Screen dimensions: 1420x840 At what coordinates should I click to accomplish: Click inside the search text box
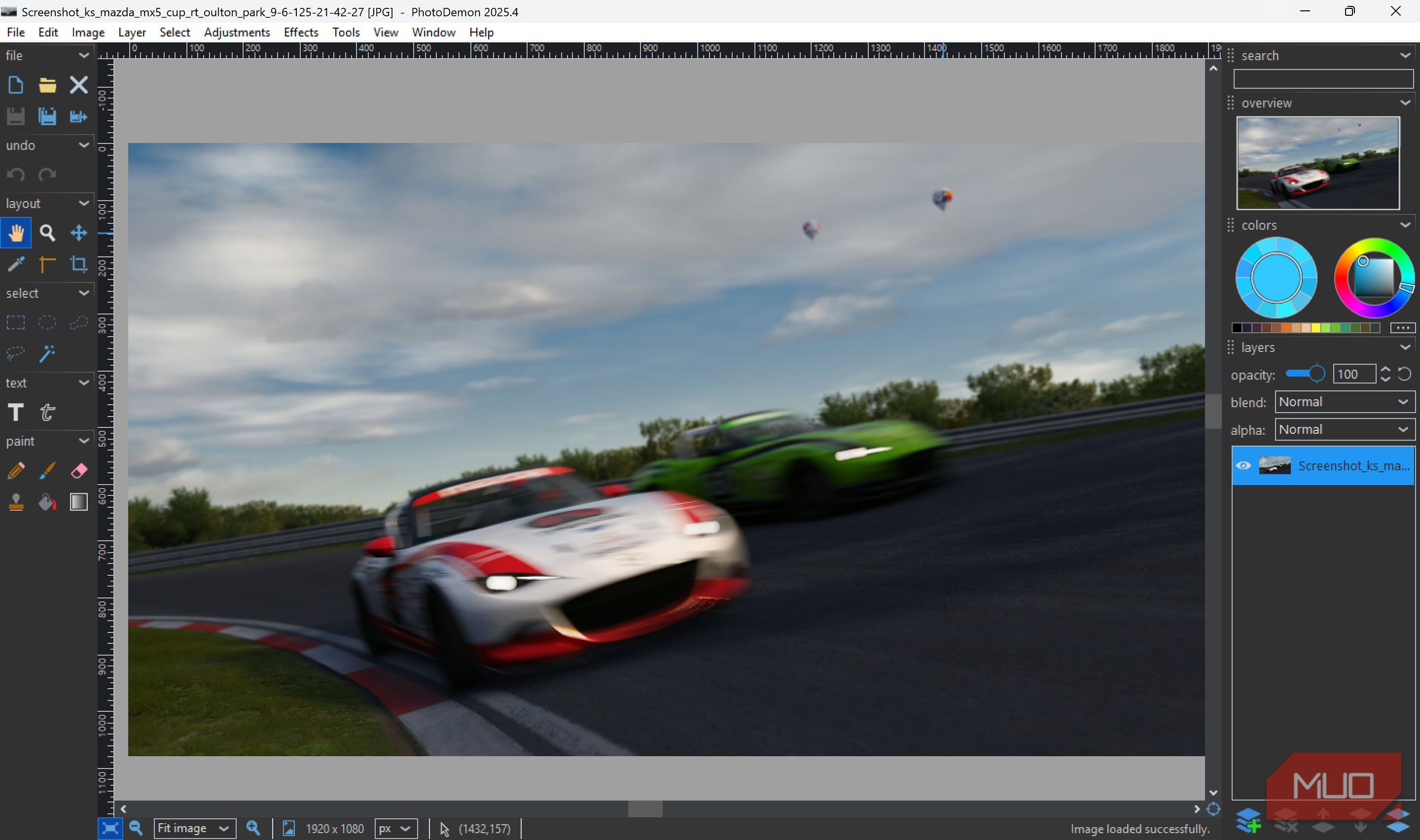click(1323, 79)
